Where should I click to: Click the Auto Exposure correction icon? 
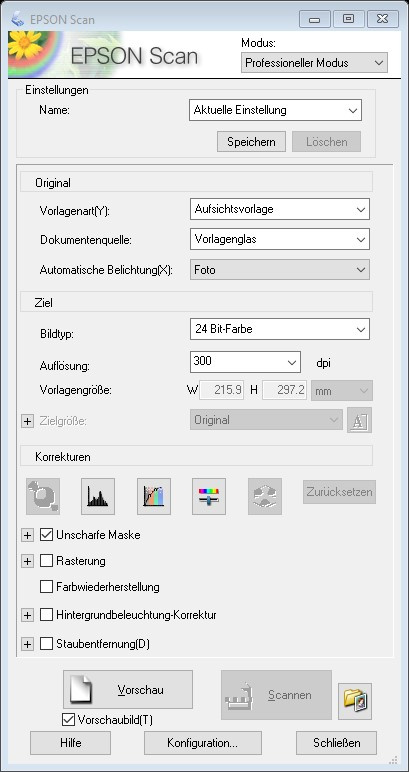[43, 496]
